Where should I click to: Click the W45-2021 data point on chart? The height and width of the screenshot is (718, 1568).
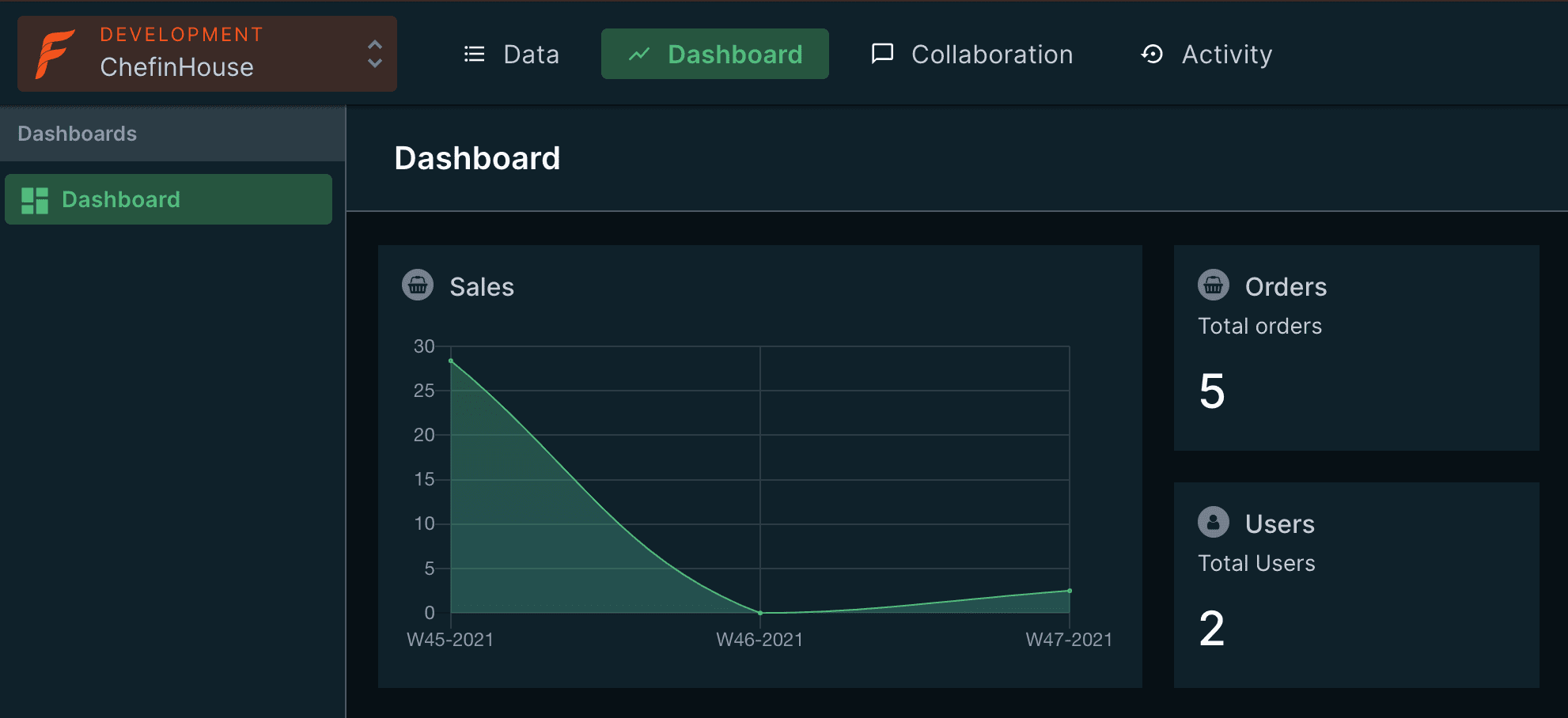[451, 361]
